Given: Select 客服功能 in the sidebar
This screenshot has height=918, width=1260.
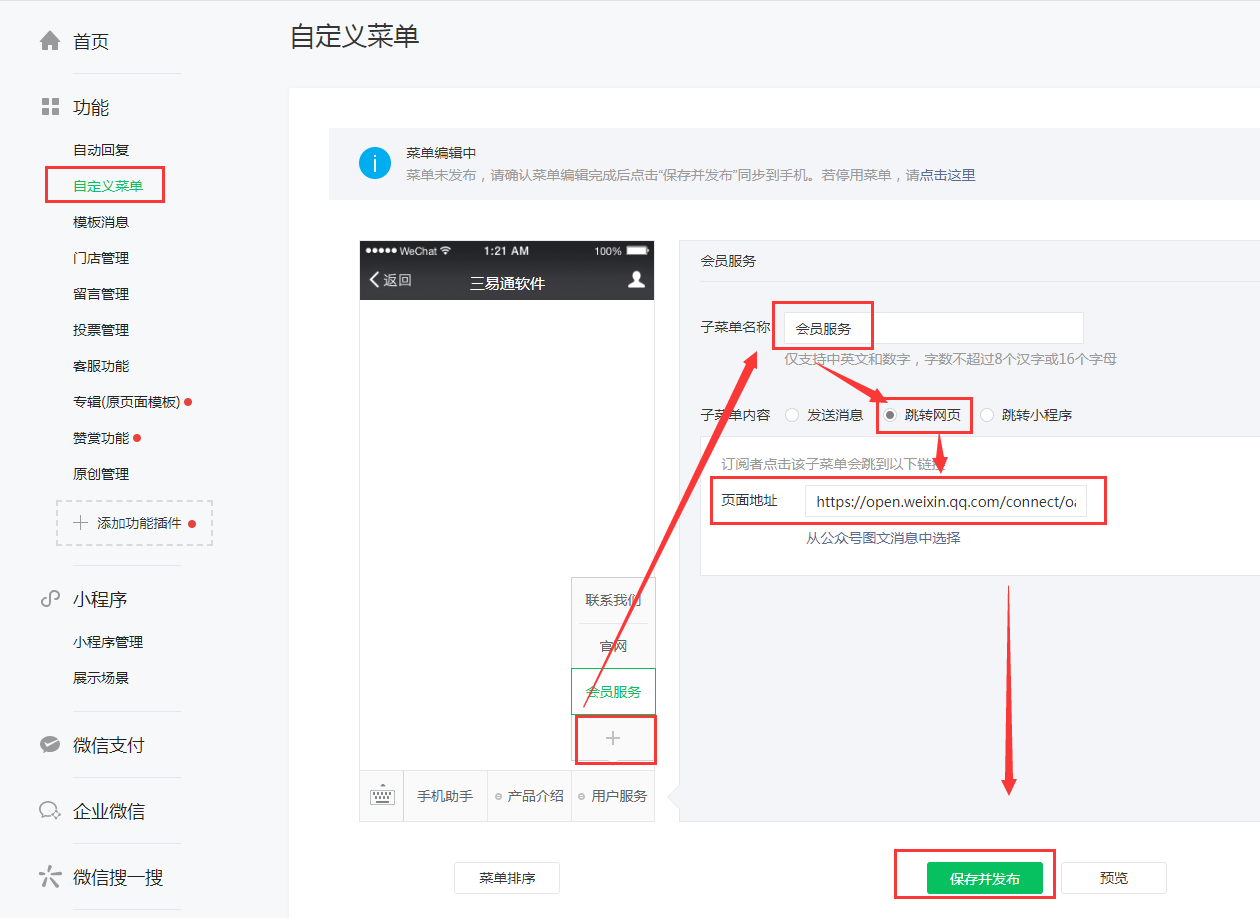Looking at the screenshot, I should click(101, 366).
